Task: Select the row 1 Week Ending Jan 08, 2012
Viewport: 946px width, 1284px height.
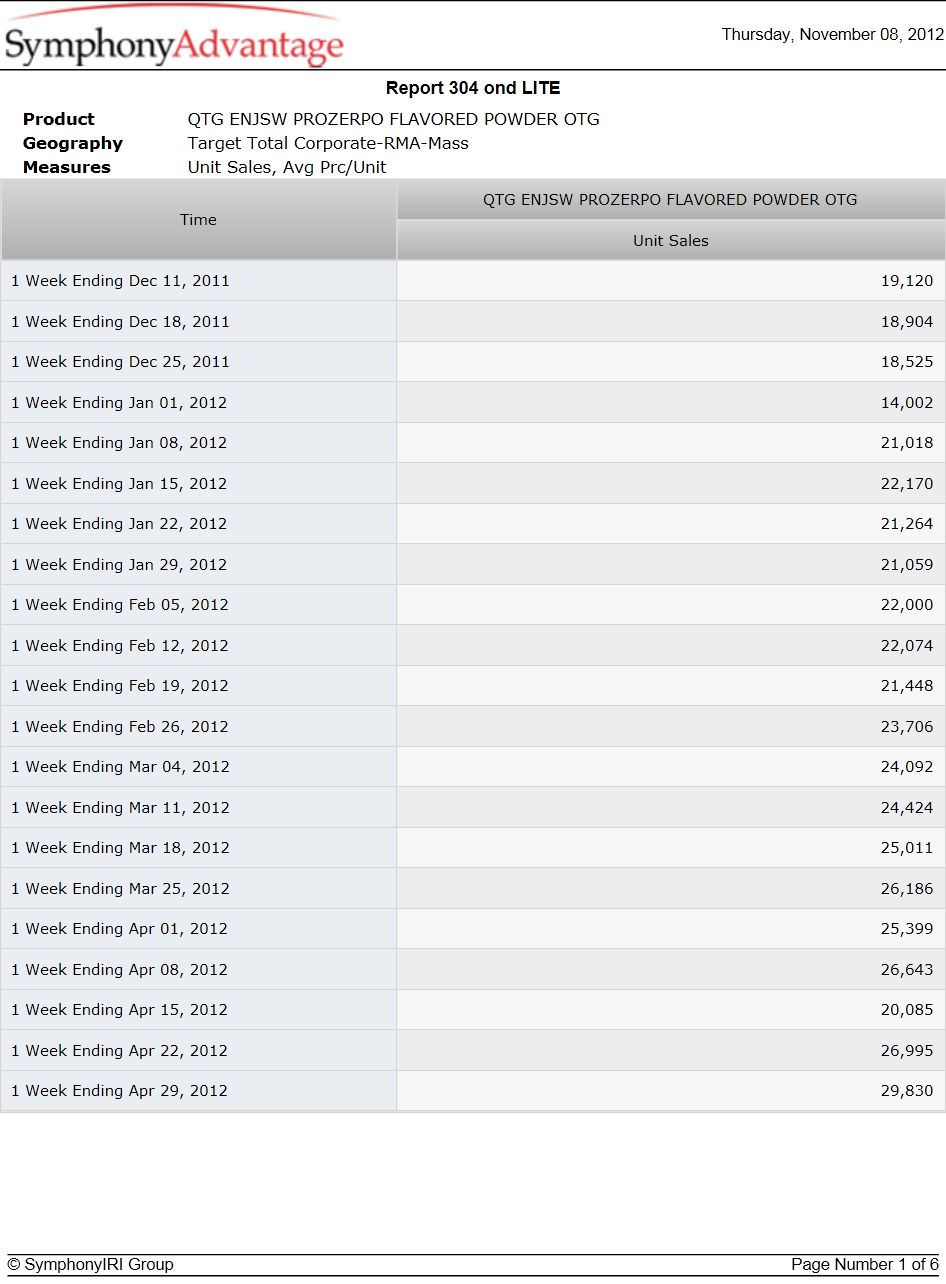Action: (x=473, y=443)
